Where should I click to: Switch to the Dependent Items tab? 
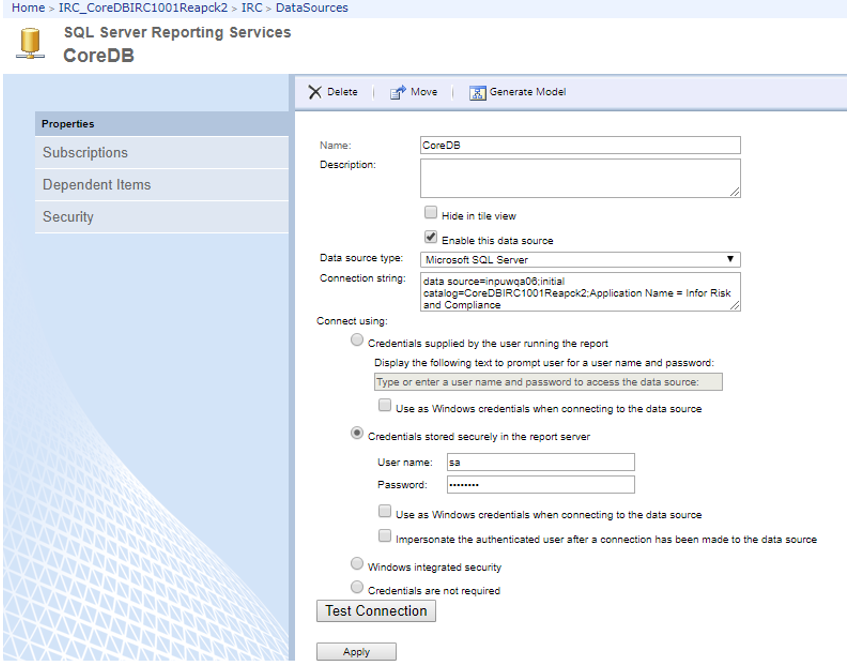click(96, 185)
